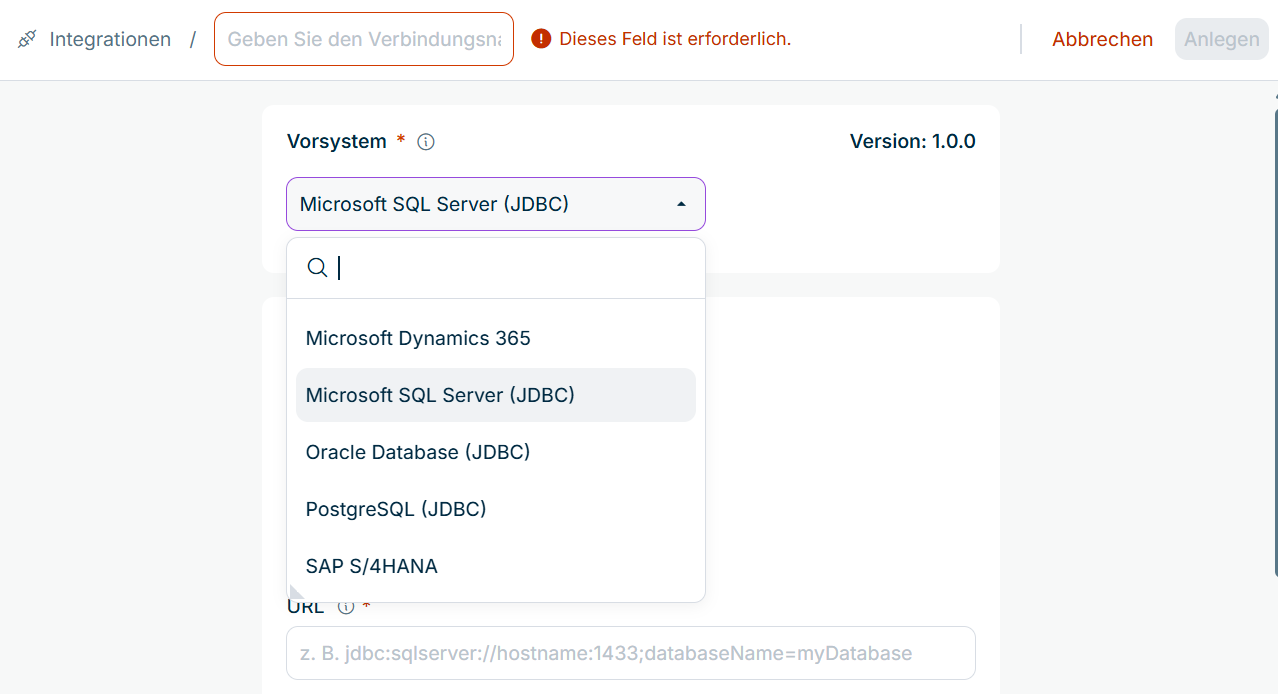Click the Vorsystem label
Screen dimensions: 1278x694
337,141
